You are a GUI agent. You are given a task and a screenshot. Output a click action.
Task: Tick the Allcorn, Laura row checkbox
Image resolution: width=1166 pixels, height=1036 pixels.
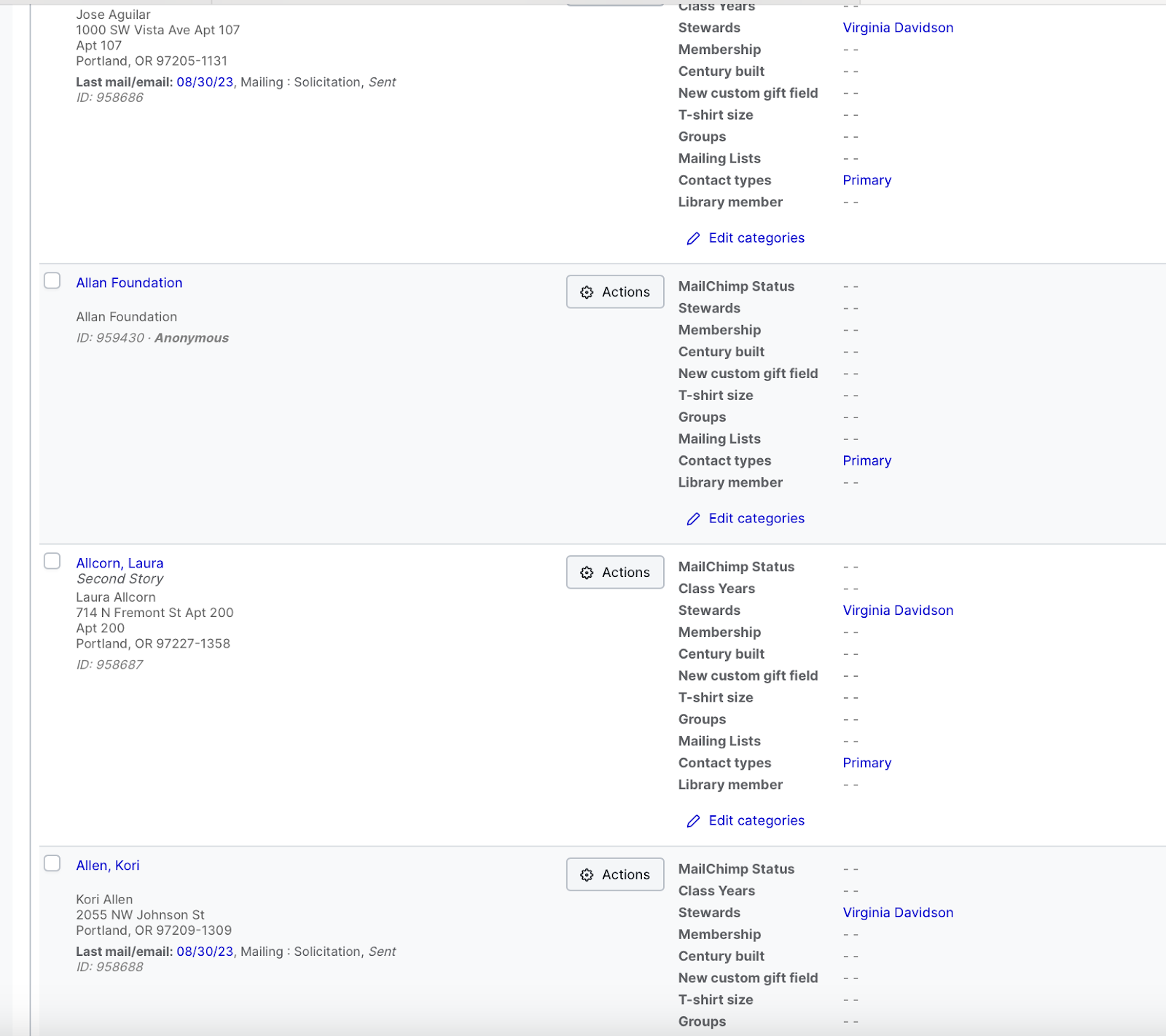(x=52, y=561)
